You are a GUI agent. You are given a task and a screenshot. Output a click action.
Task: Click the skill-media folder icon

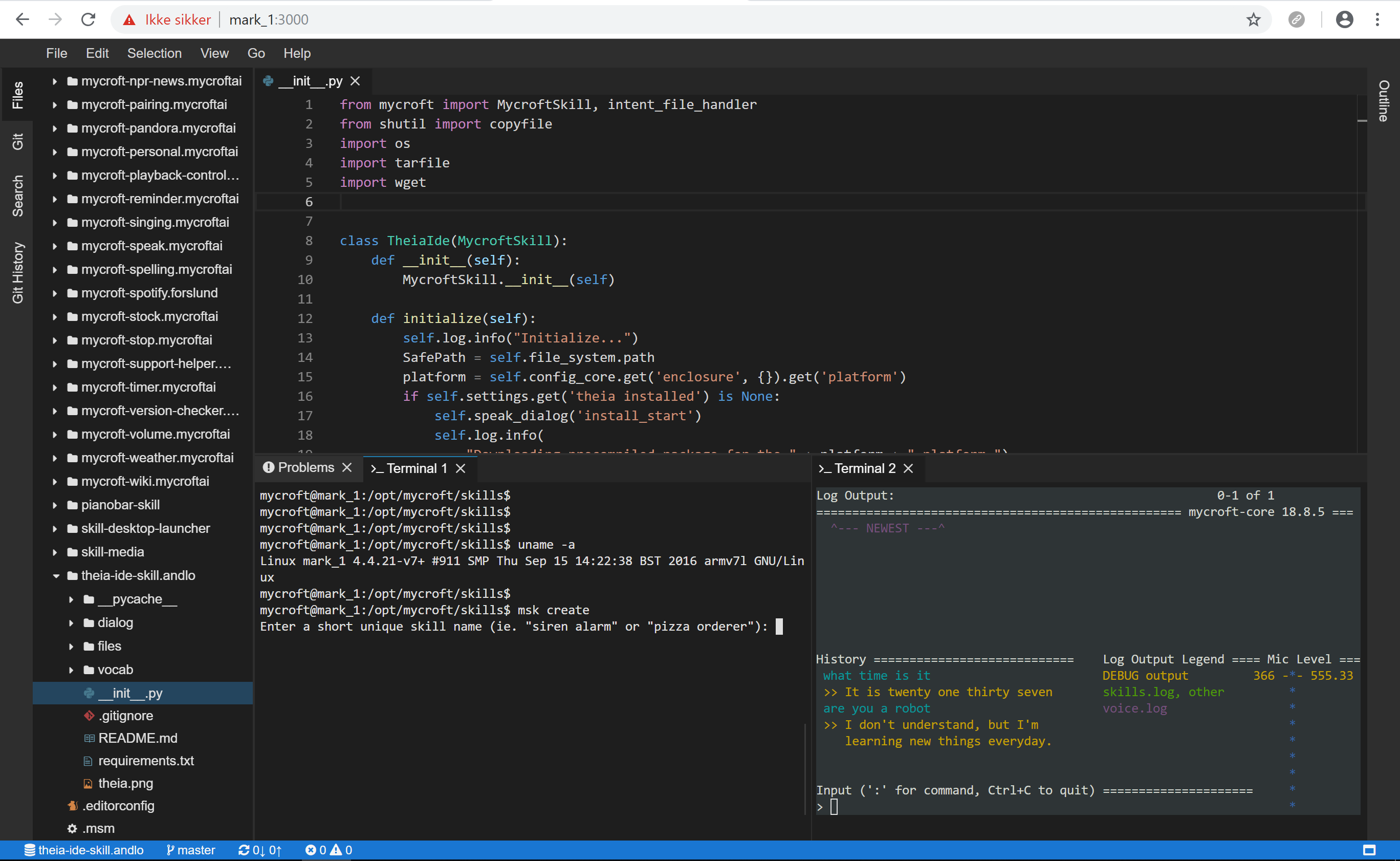point(72,552)
